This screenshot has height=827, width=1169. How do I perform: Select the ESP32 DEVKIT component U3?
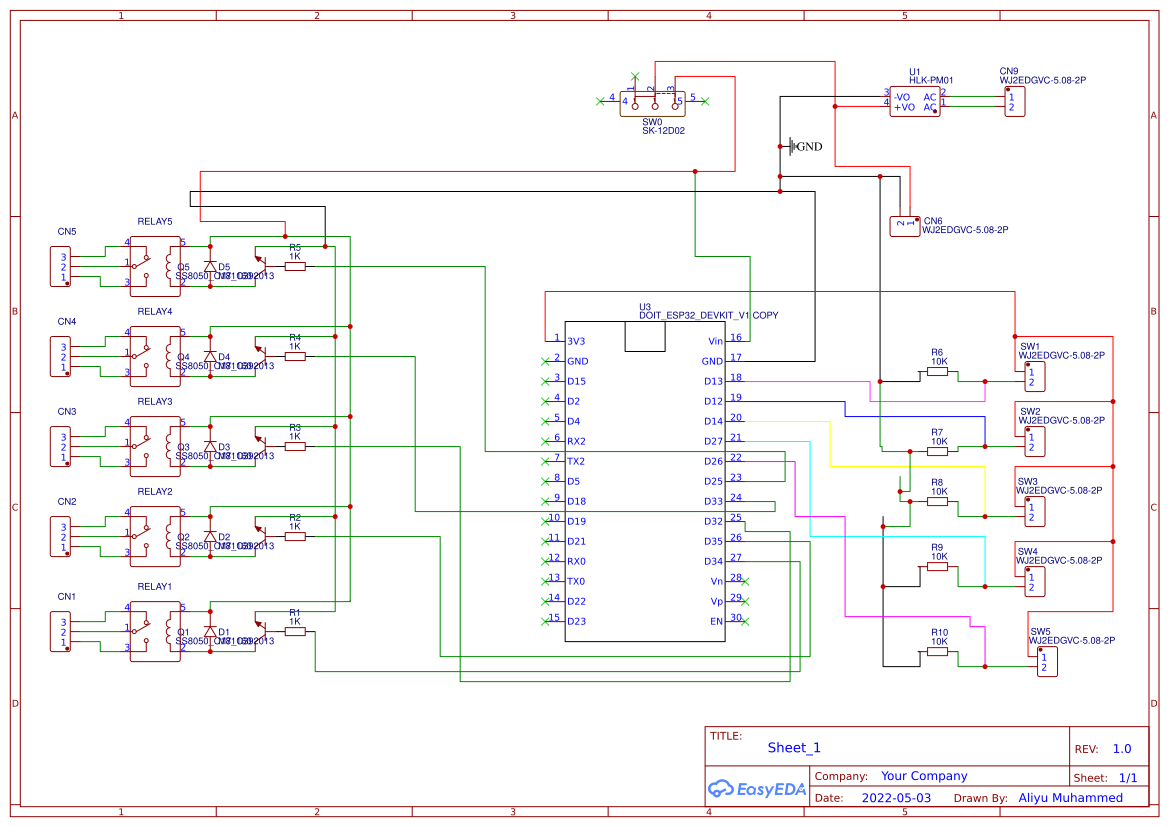pos(645,480)
